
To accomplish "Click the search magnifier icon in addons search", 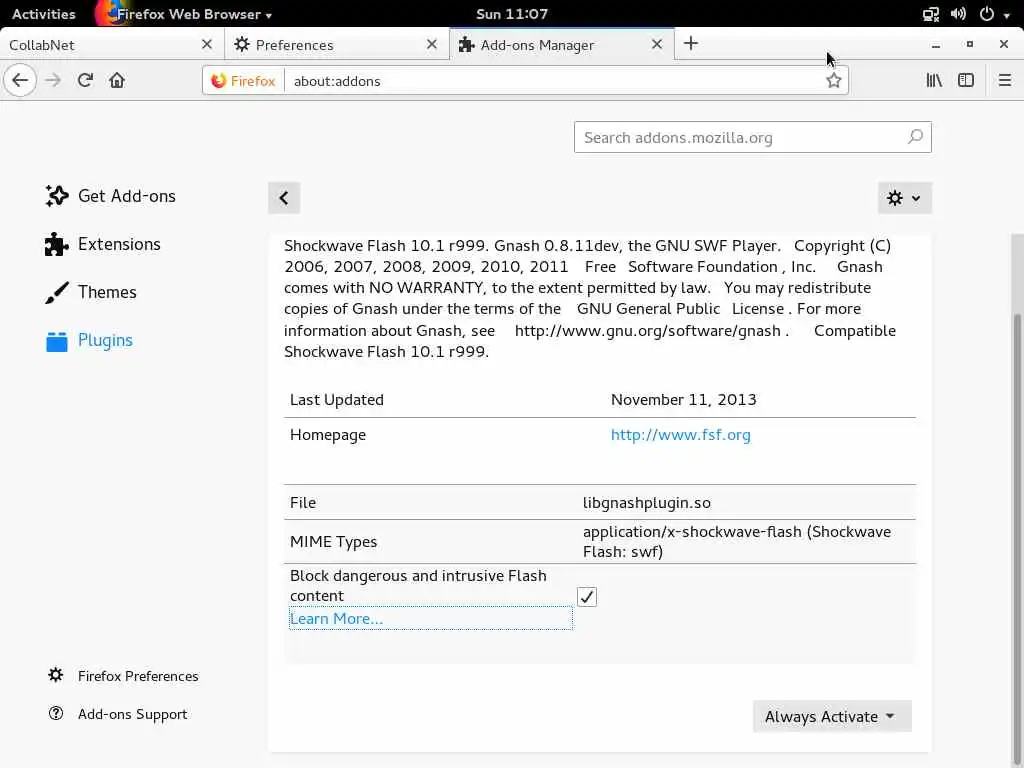I will [x=915, y=137].
